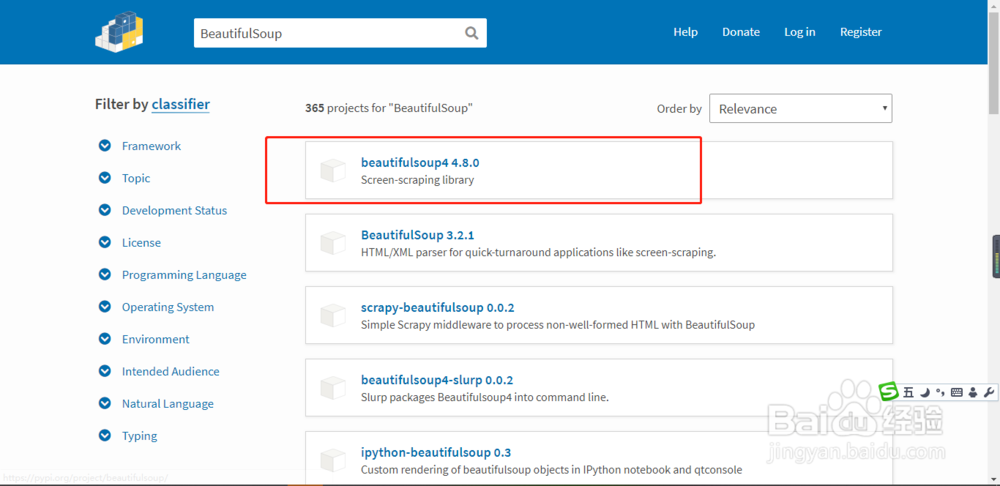This screenshot has height=486, width=1000.
Task: Click "Slurp packages Beautifulsoup4" description text
Action: pos(485,397)
